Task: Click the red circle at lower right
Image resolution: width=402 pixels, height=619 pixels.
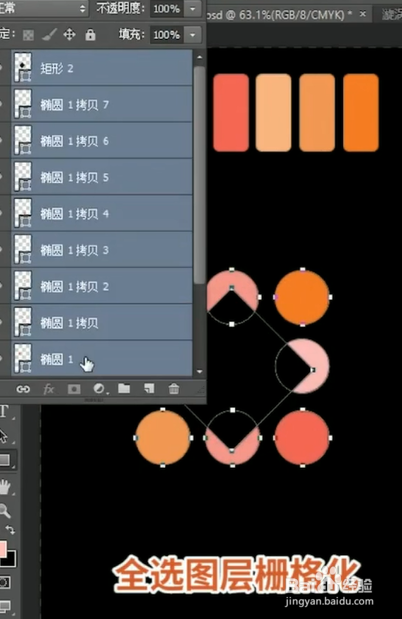Action: (302, 438)
